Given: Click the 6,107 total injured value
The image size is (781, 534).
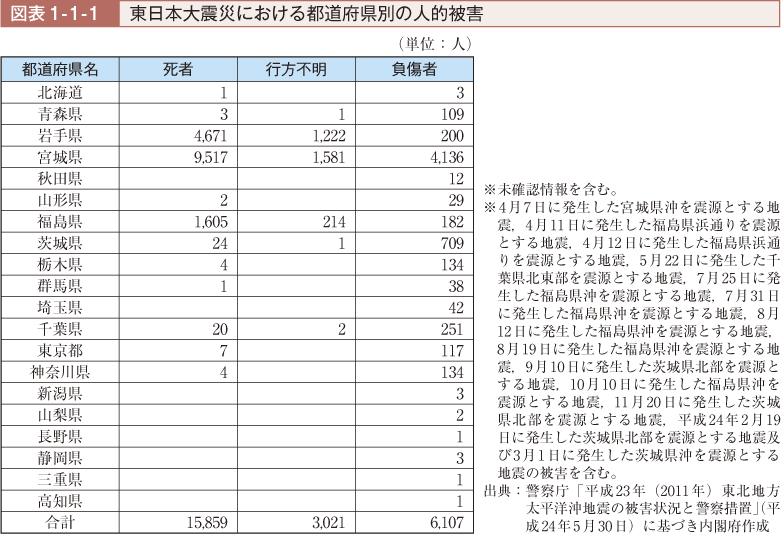Looking at the screenshot, I should click(x=447, y=523).
